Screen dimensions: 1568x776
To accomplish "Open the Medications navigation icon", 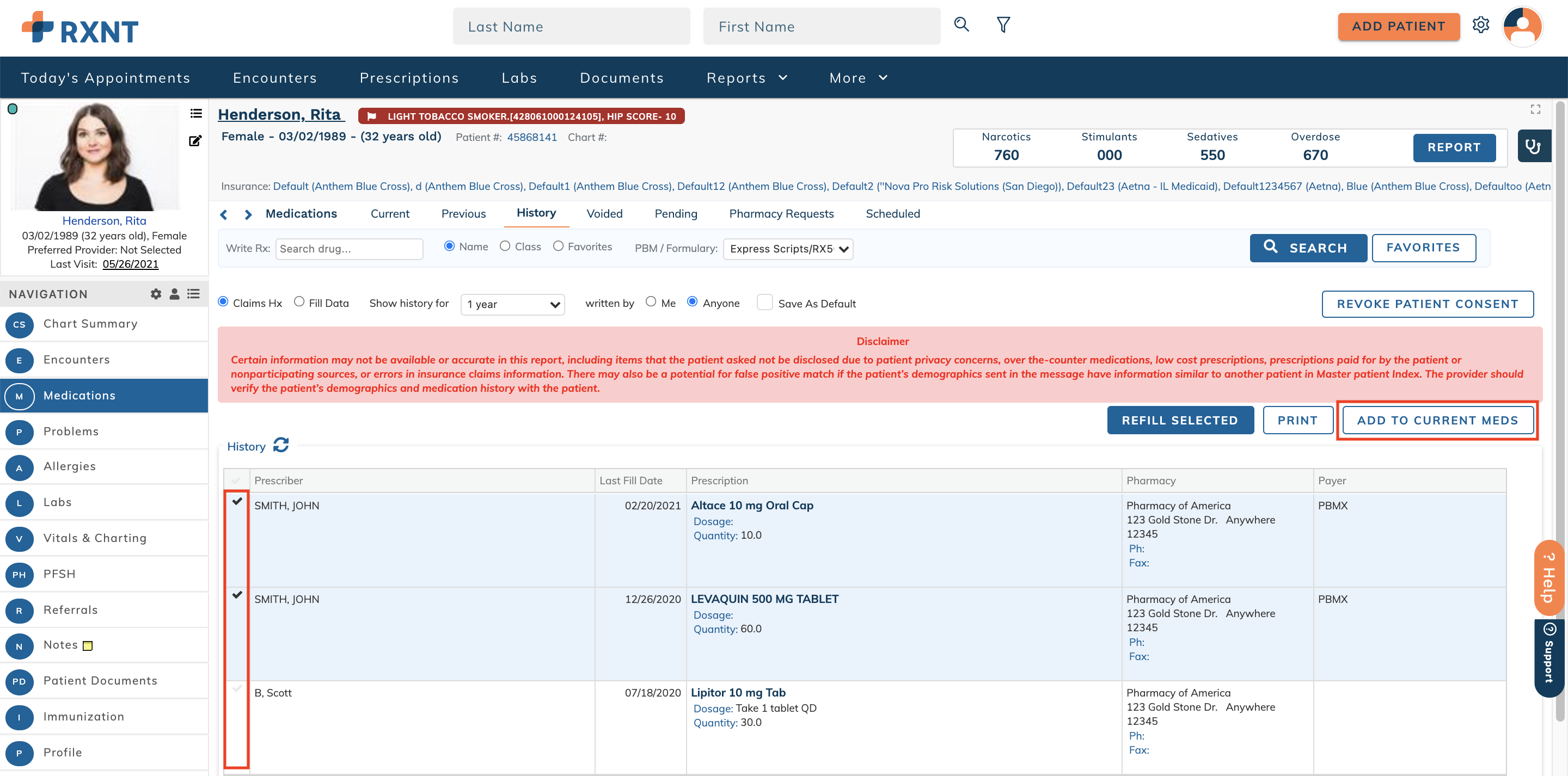I will pyautogui.click(x=20, y=396).
